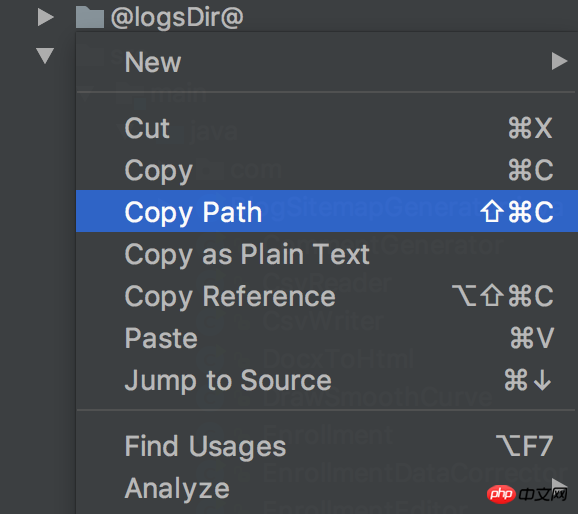Click the 中文网 watermark text
The image size is (578, 514).
543,495
